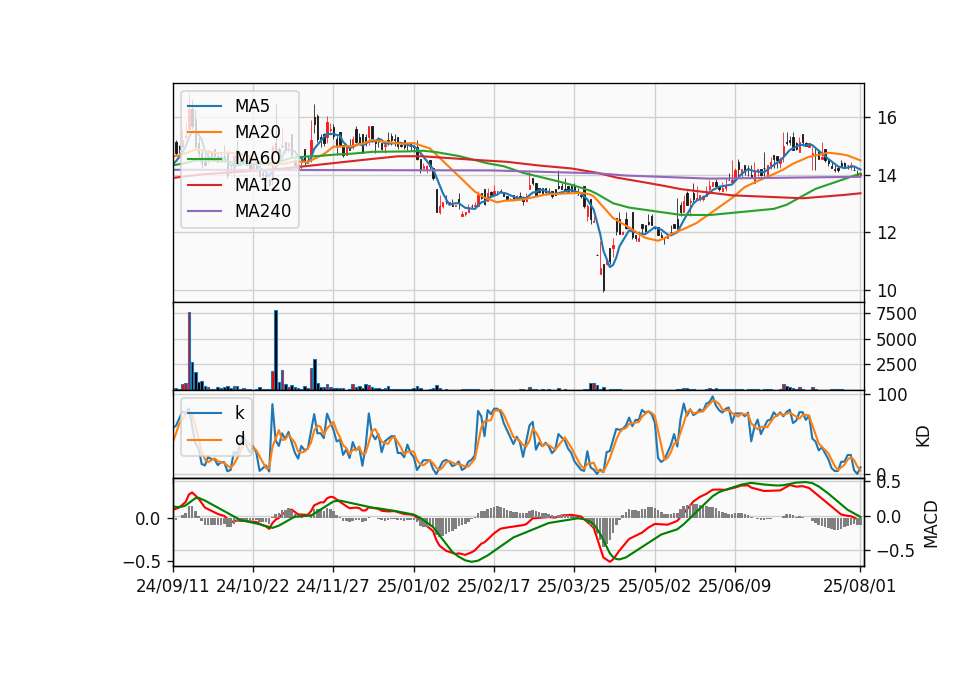This screenshot has width=960, height=690.
Task: Click the MA60 legend label
Action: tap(257, 158)
